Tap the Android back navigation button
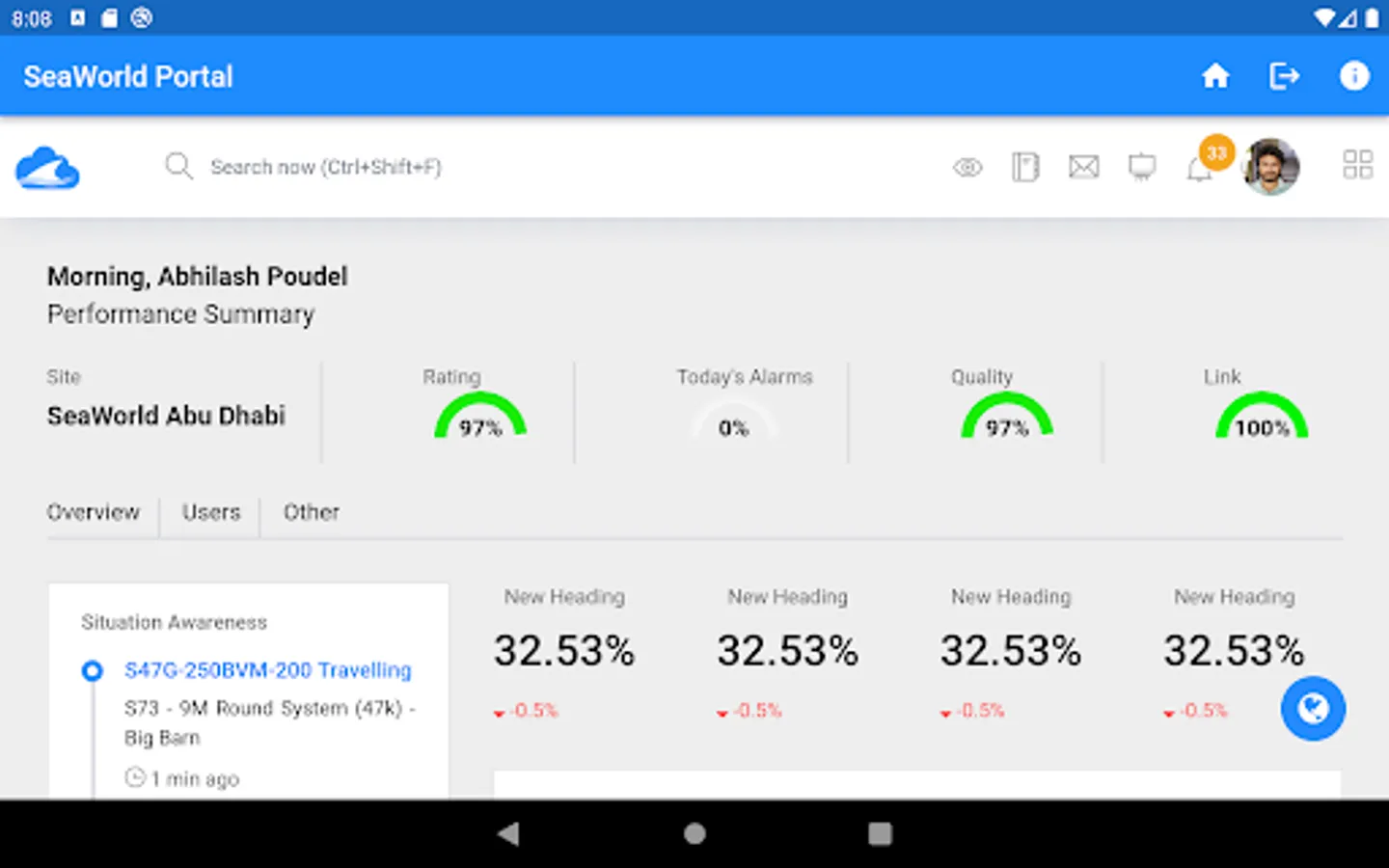The height and width of the screenshot is (868, 1389). [x=508, y=833]
